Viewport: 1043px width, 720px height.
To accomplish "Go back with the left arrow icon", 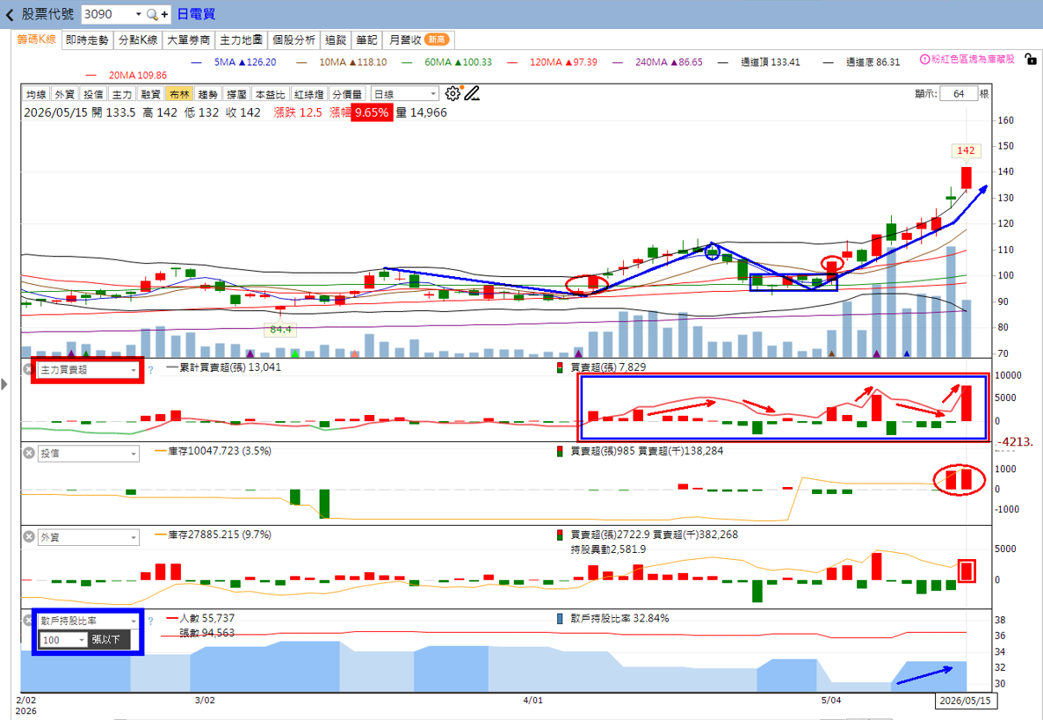I will click(9, 14).
